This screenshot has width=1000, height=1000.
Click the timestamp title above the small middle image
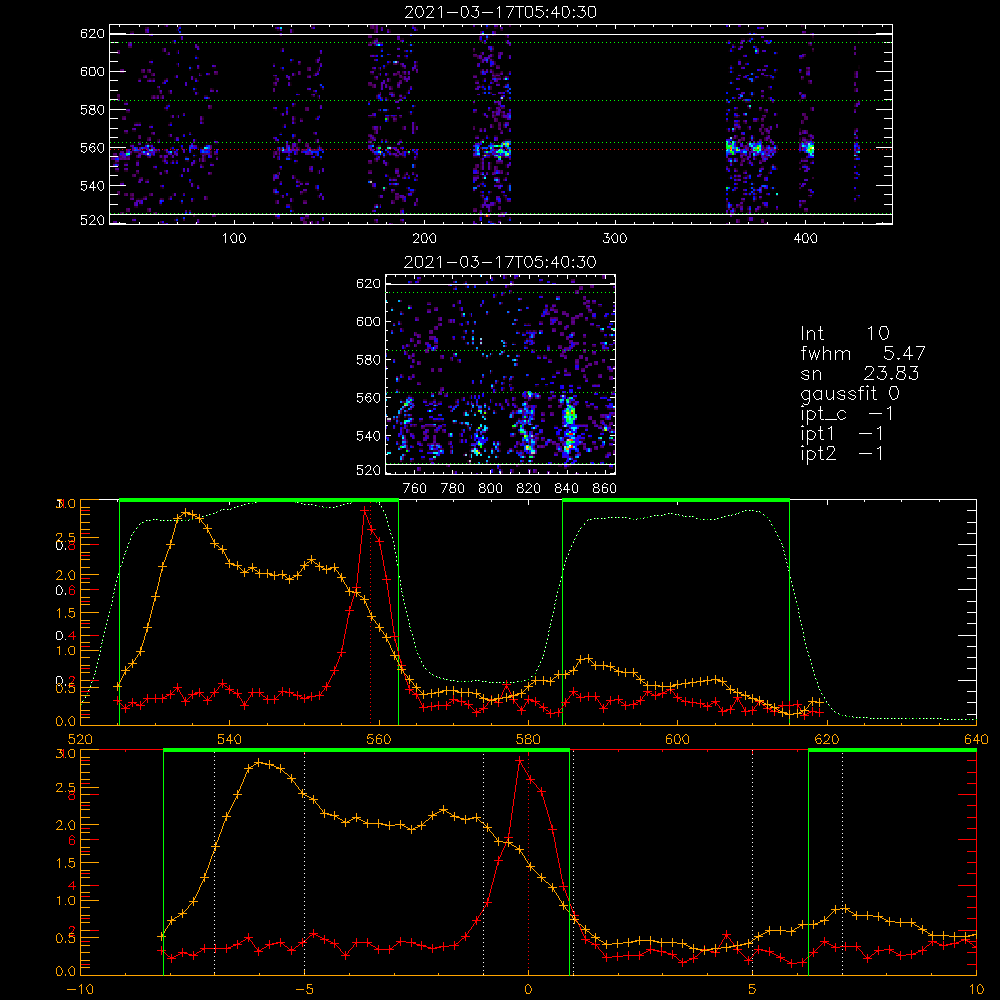tap(500, 262)
